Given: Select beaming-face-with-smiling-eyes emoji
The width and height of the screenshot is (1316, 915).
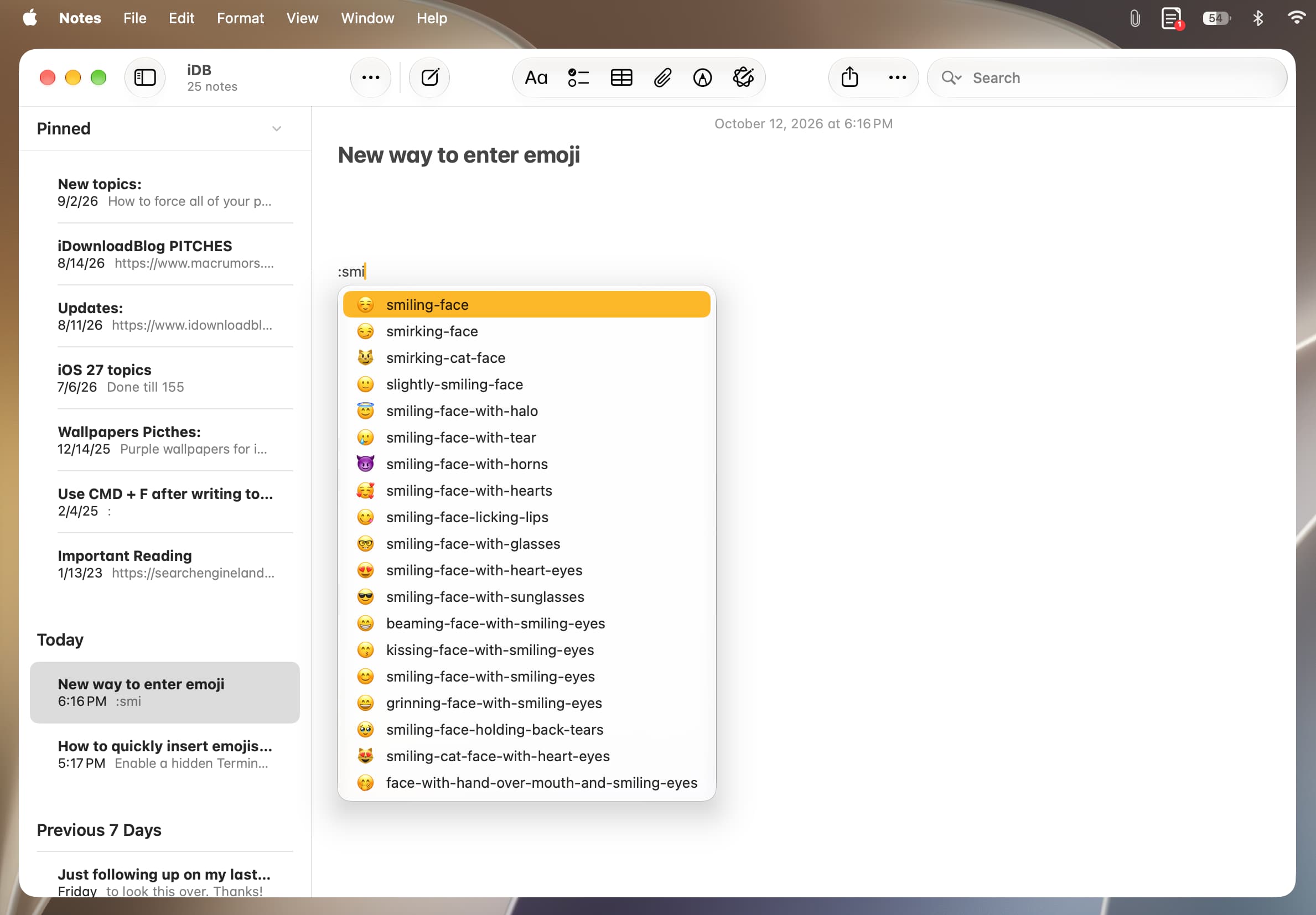Looking at the screenshot, I should click(x=526, y=623).
